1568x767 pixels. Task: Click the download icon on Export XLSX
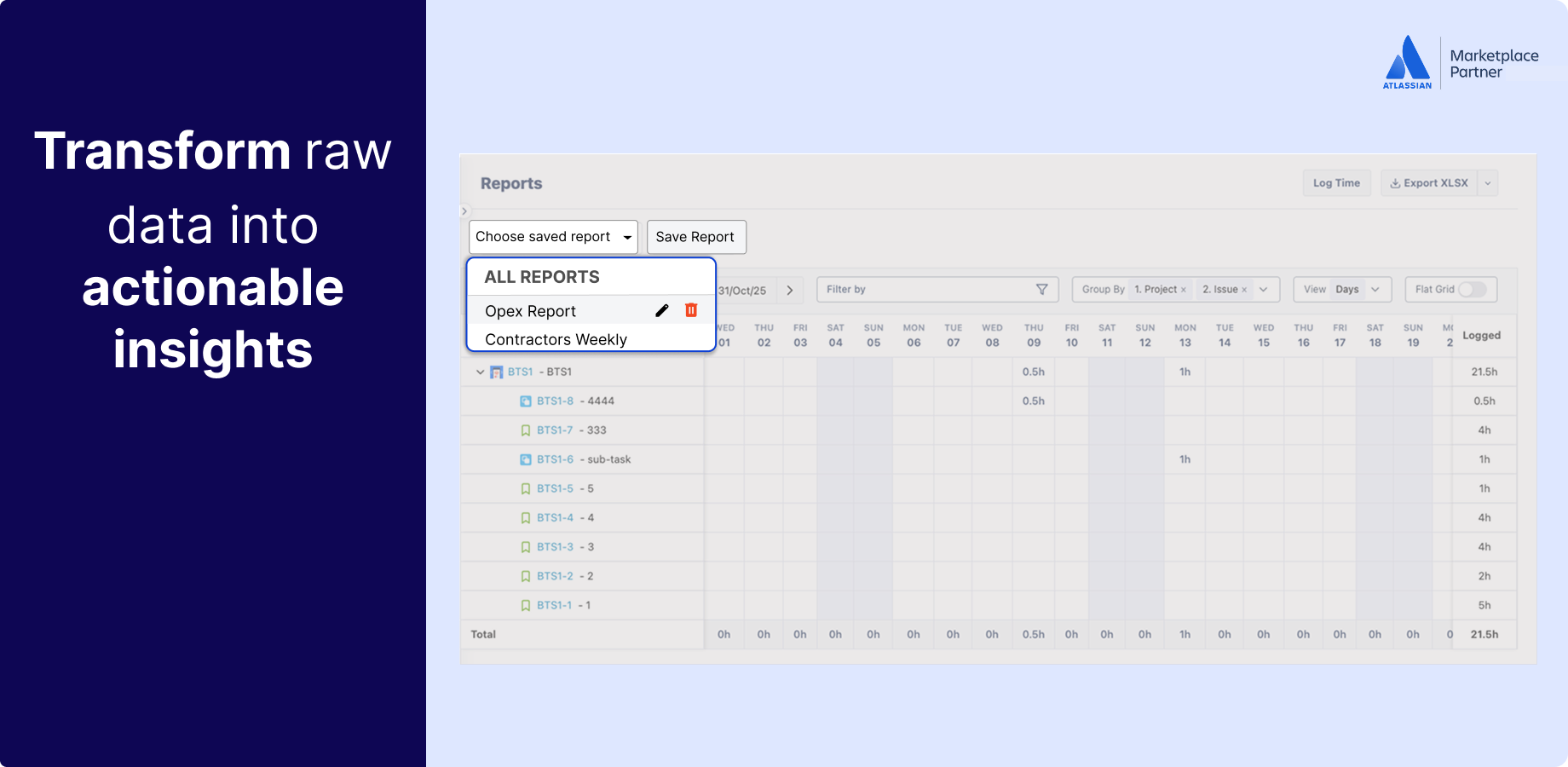(1395, 182)
